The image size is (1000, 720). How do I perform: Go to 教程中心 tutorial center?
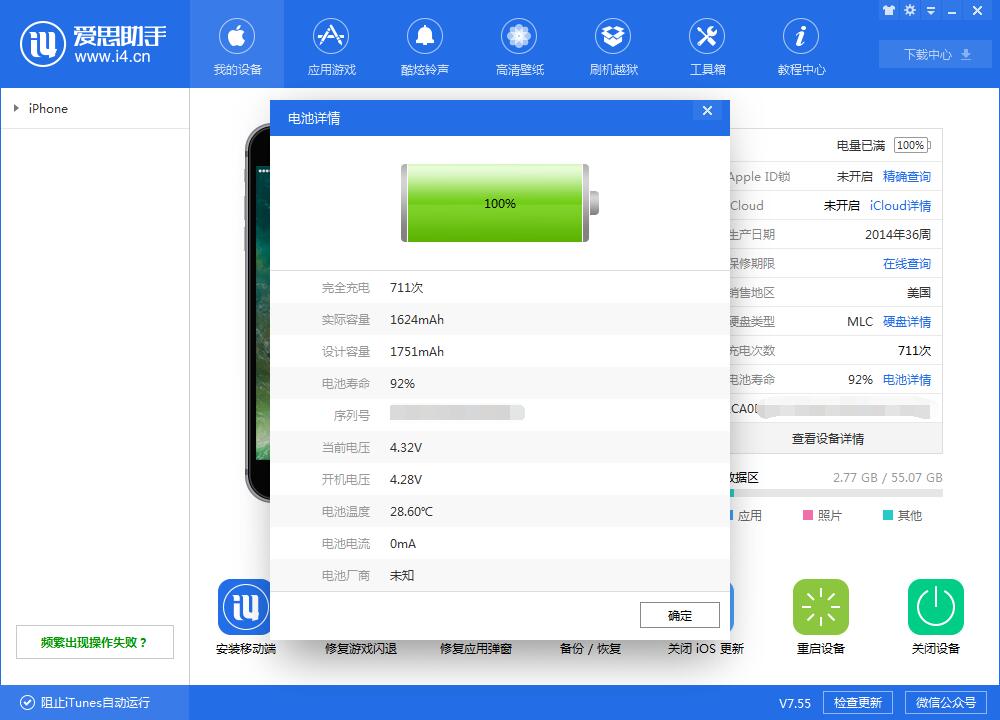tap(801, 45)
